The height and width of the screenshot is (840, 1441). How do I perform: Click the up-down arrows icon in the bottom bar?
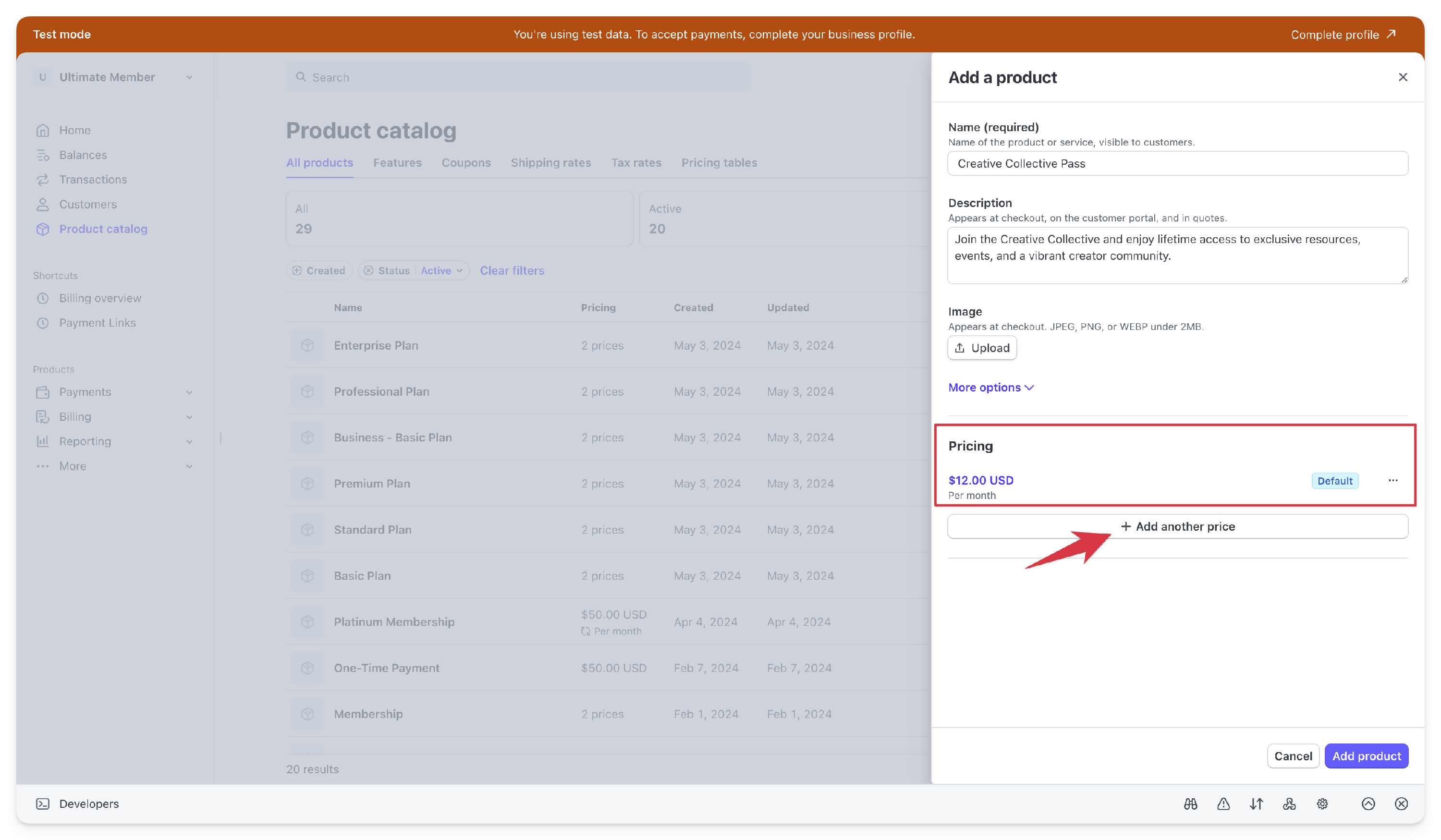tap(1256, 803)
